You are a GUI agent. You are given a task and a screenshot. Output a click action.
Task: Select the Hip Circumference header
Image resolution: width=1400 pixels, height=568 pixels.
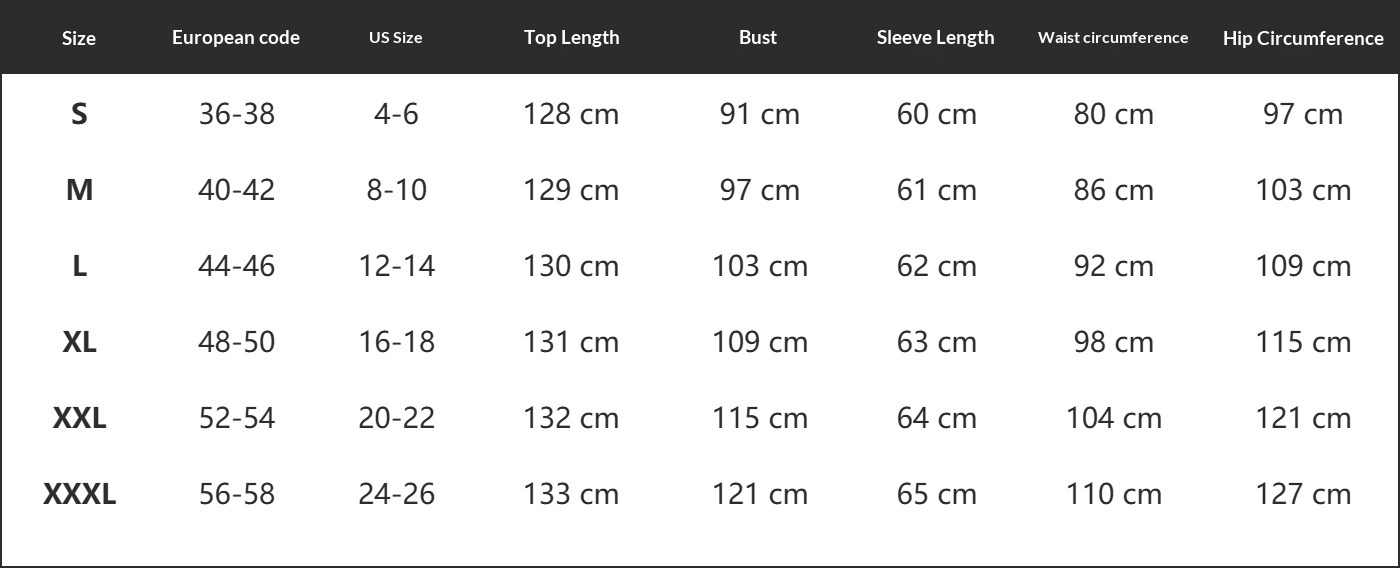(1303, 39)
